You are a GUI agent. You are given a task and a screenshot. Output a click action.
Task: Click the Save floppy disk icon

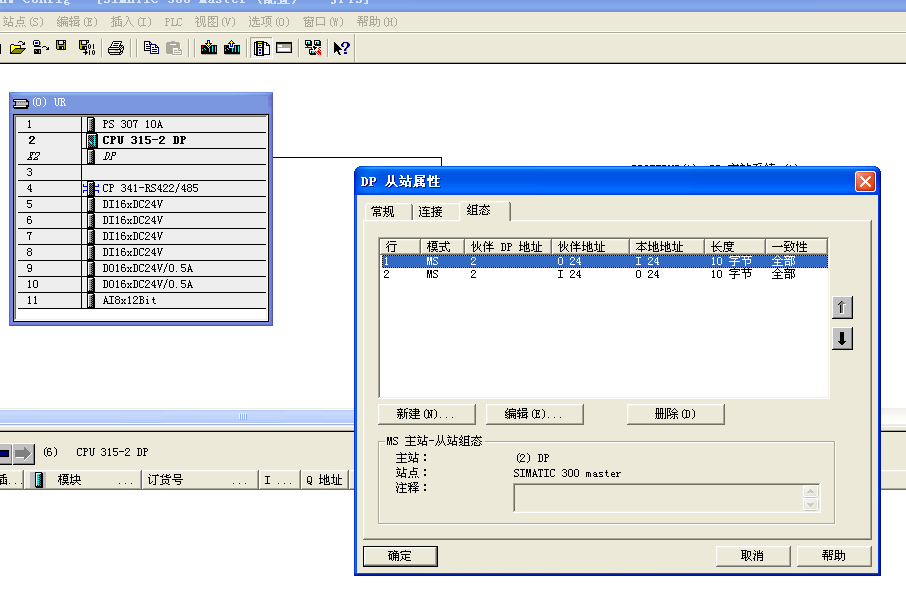point(61,47)
